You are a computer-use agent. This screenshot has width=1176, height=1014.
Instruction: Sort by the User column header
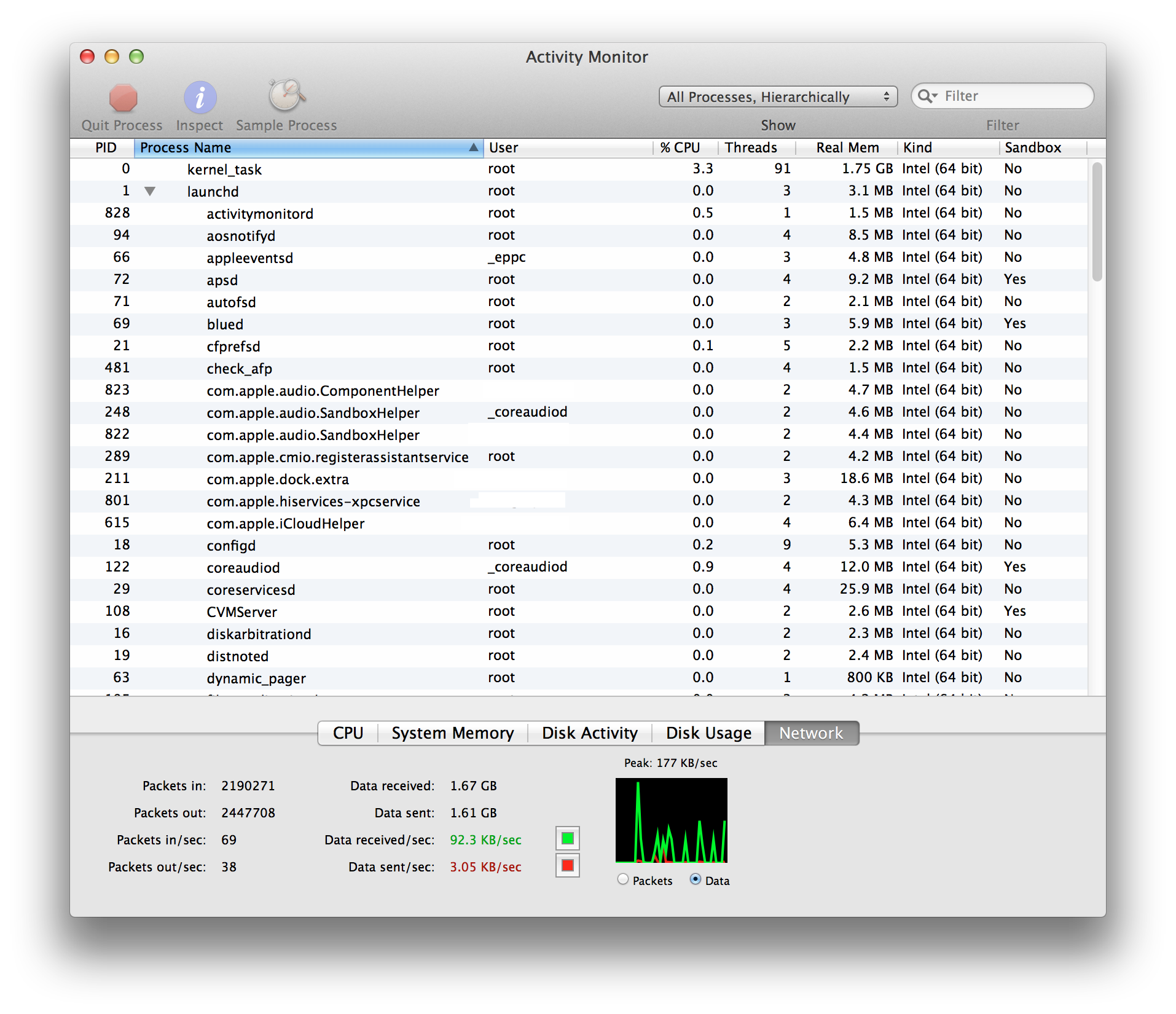click(x=568, y=147)
